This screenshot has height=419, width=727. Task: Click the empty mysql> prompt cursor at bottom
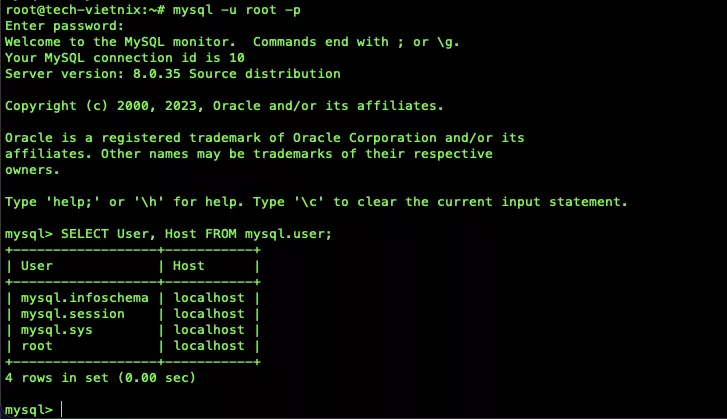[62, 409]
